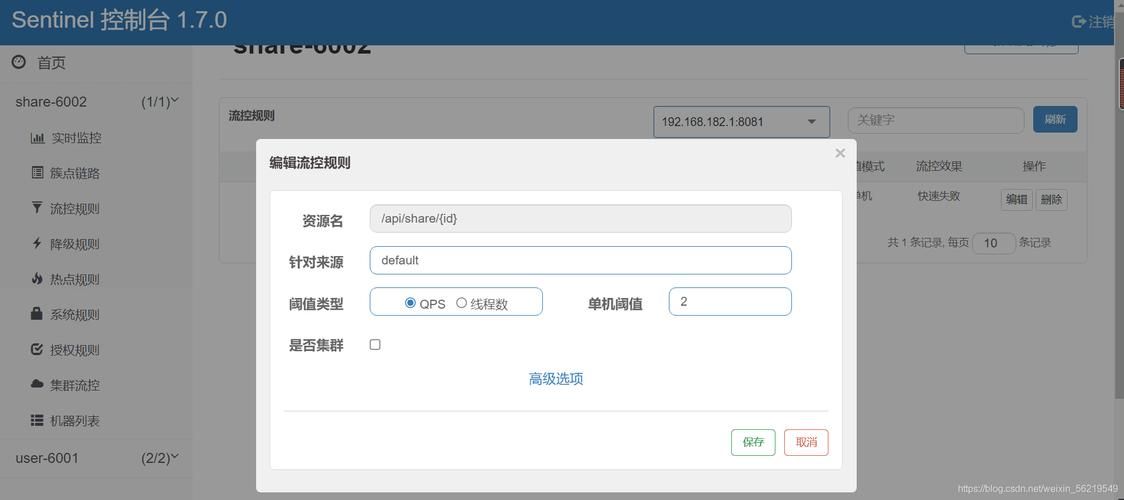Click the 编辑 button in rule row

tap(1016, 200)
